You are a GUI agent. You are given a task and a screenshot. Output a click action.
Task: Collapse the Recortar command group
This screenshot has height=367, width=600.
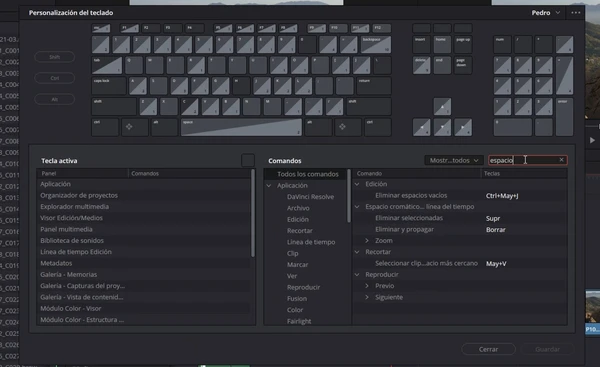[357, 252]
